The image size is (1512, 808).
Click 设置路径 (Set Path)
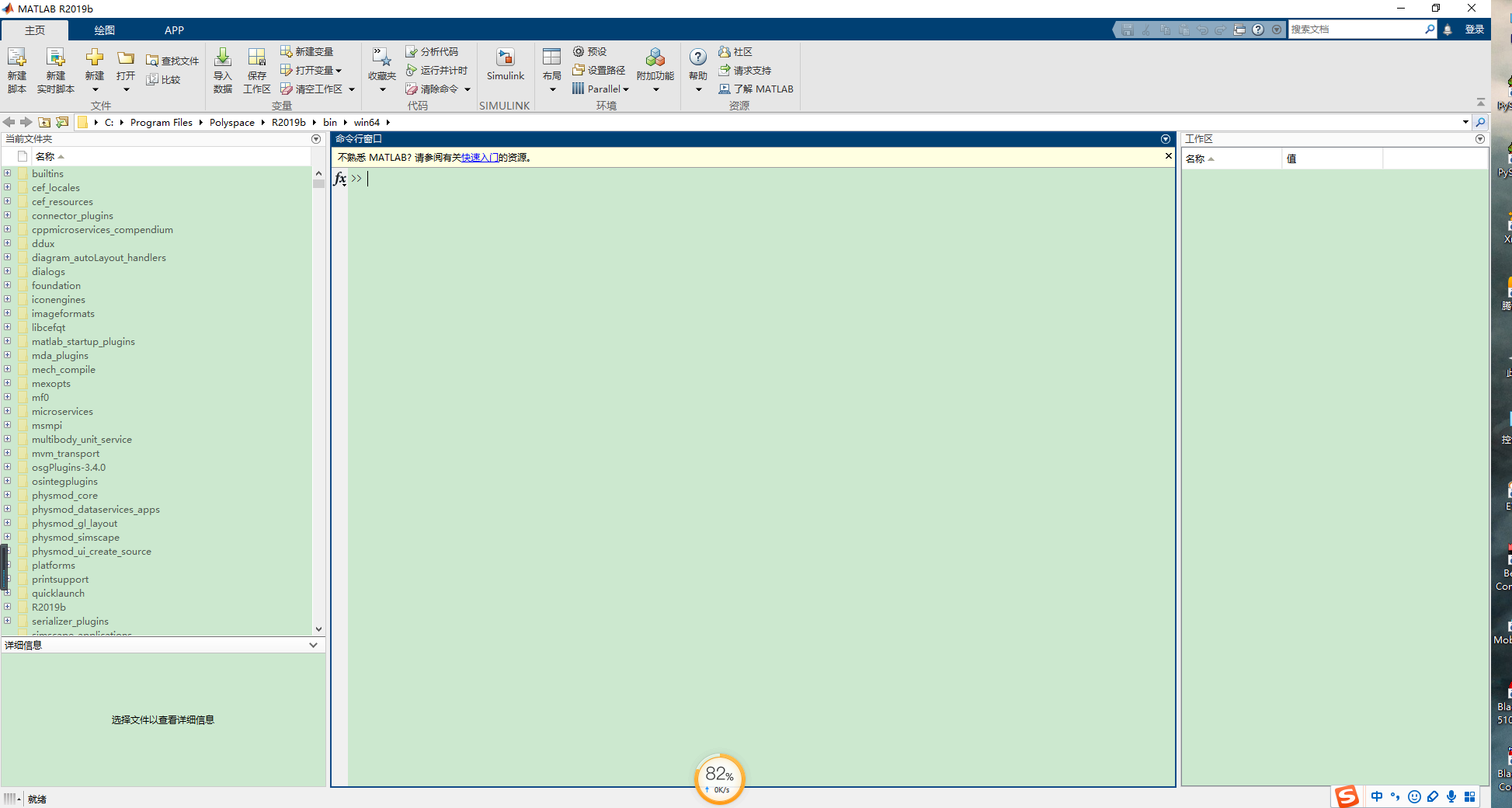click(599, 70)
